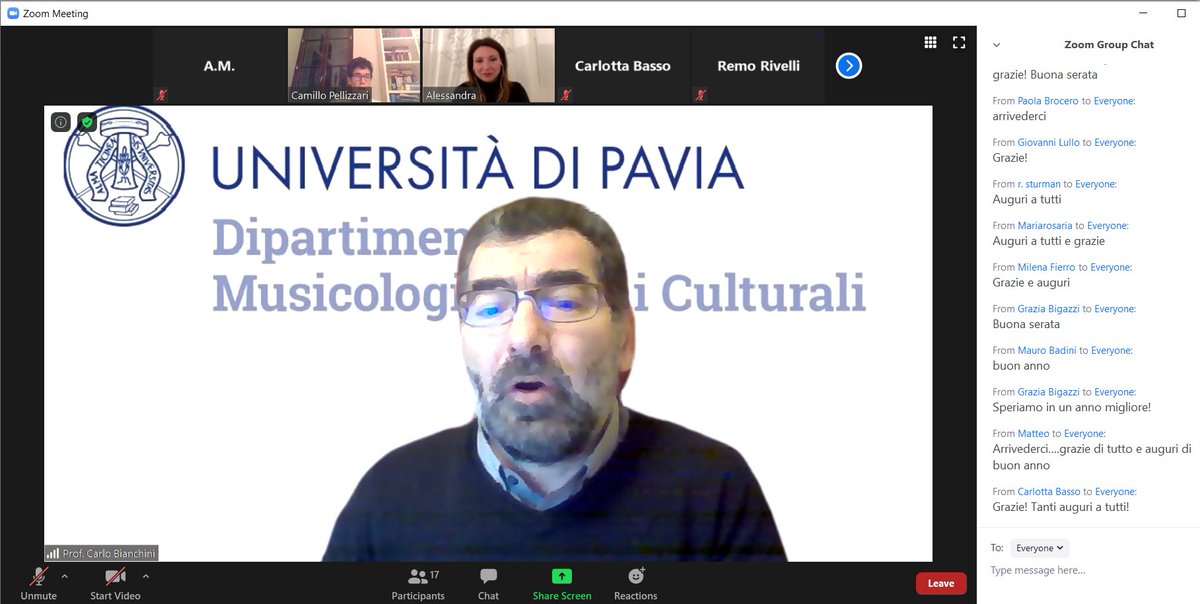Screen dimensions: 1200x604
Task: Enter fullscreen via the expand icon
Action: (x=958, y=43)
